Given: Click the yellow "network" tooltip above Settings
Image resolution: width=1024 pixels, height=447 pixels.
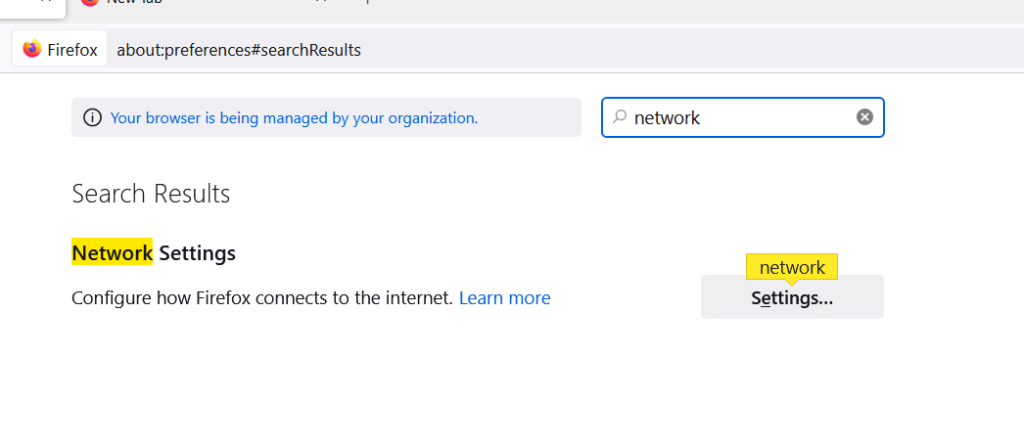Looking at the screenshot, I should [x=792, y=267].
